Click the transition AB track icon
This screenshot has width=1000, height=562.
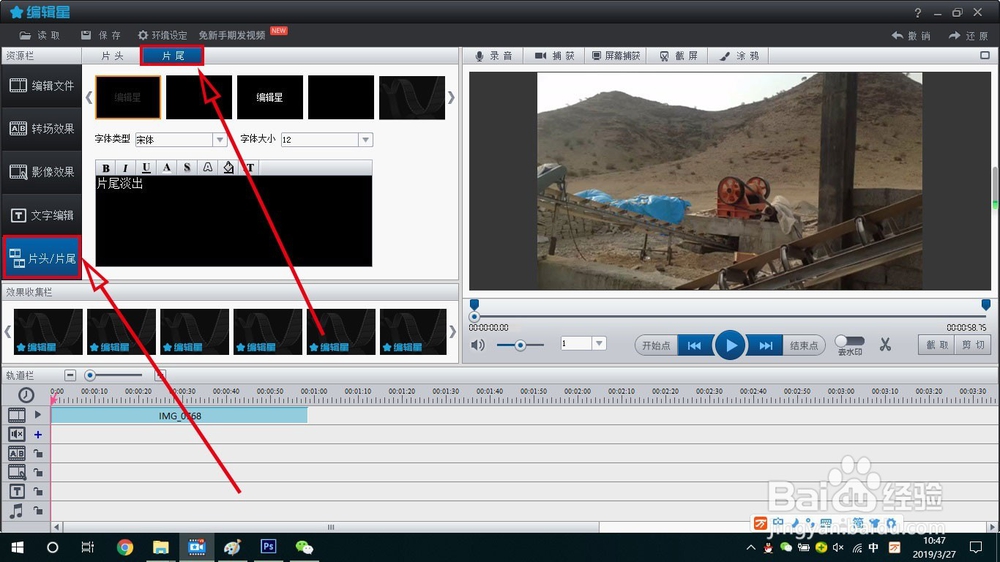click(x=17, y=454)
